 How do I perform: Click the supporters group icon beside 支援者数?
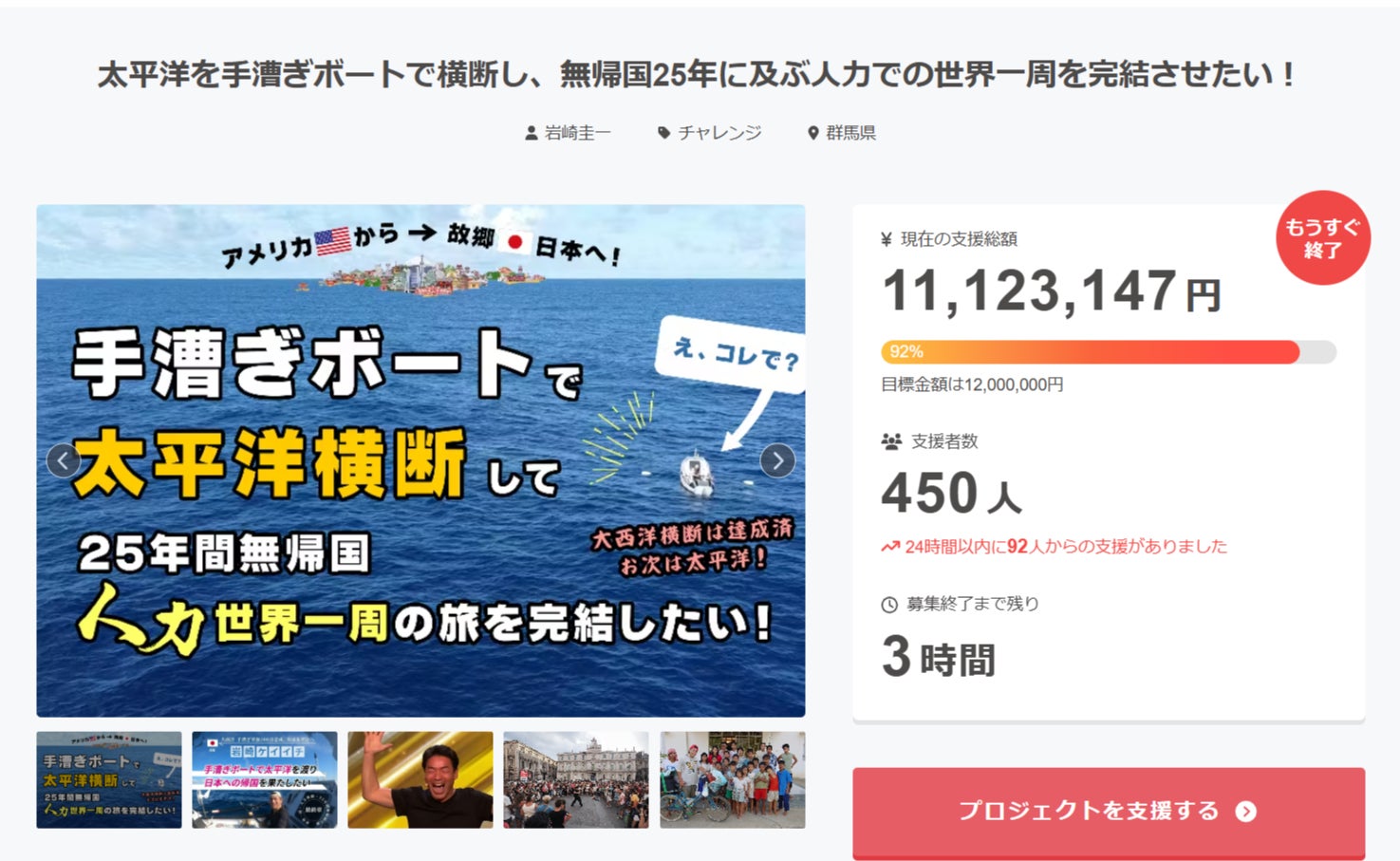tap(891, 441)
